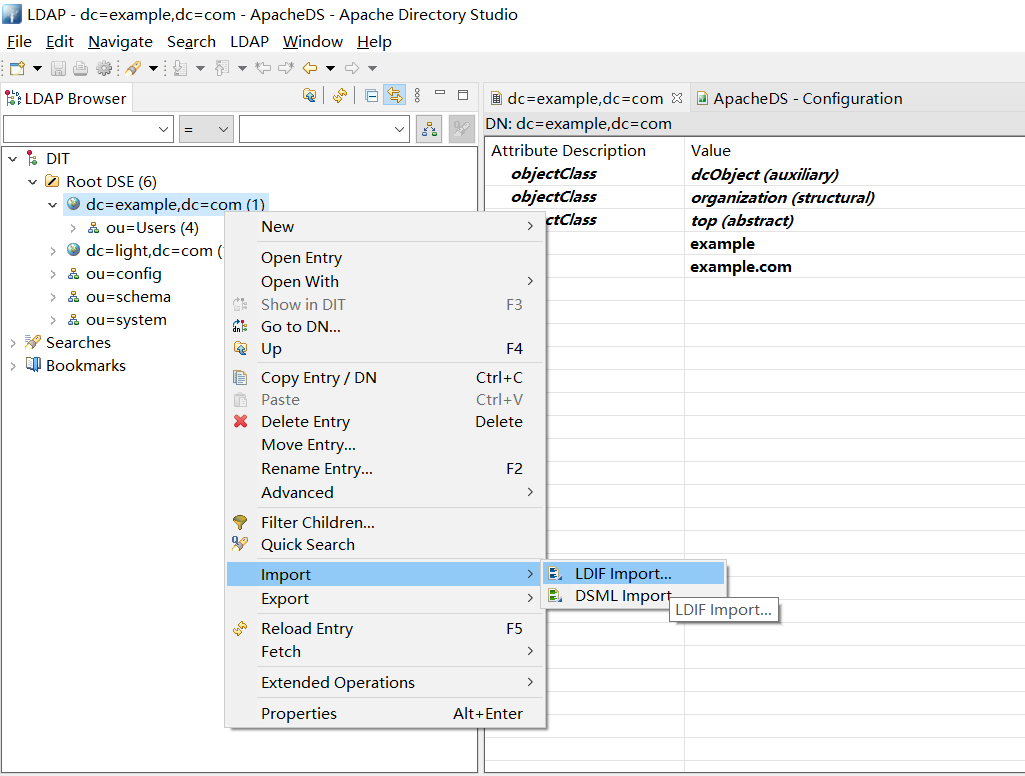Open the View Menu three-dots icon
Screen dimensions: 1025x776
coord(417,96)
